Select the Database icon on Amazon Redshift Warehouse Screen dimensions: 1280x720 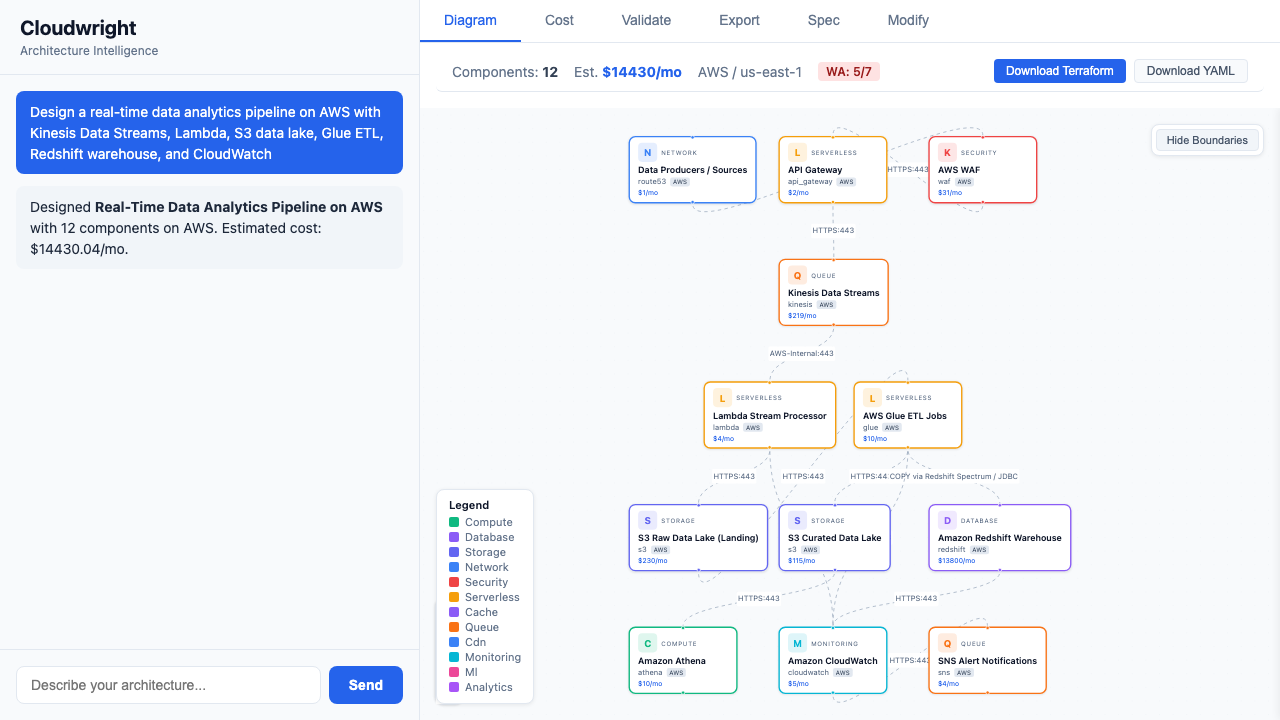click(x=948, y=520)
